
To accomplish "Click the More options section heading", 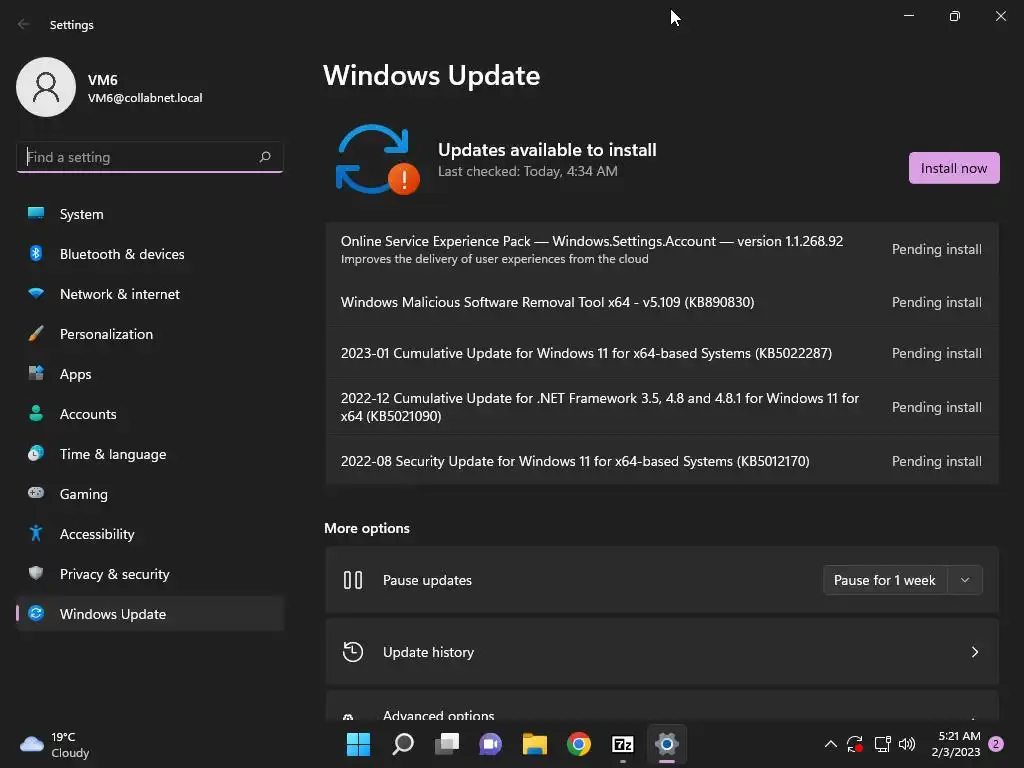I will point(367,528).
